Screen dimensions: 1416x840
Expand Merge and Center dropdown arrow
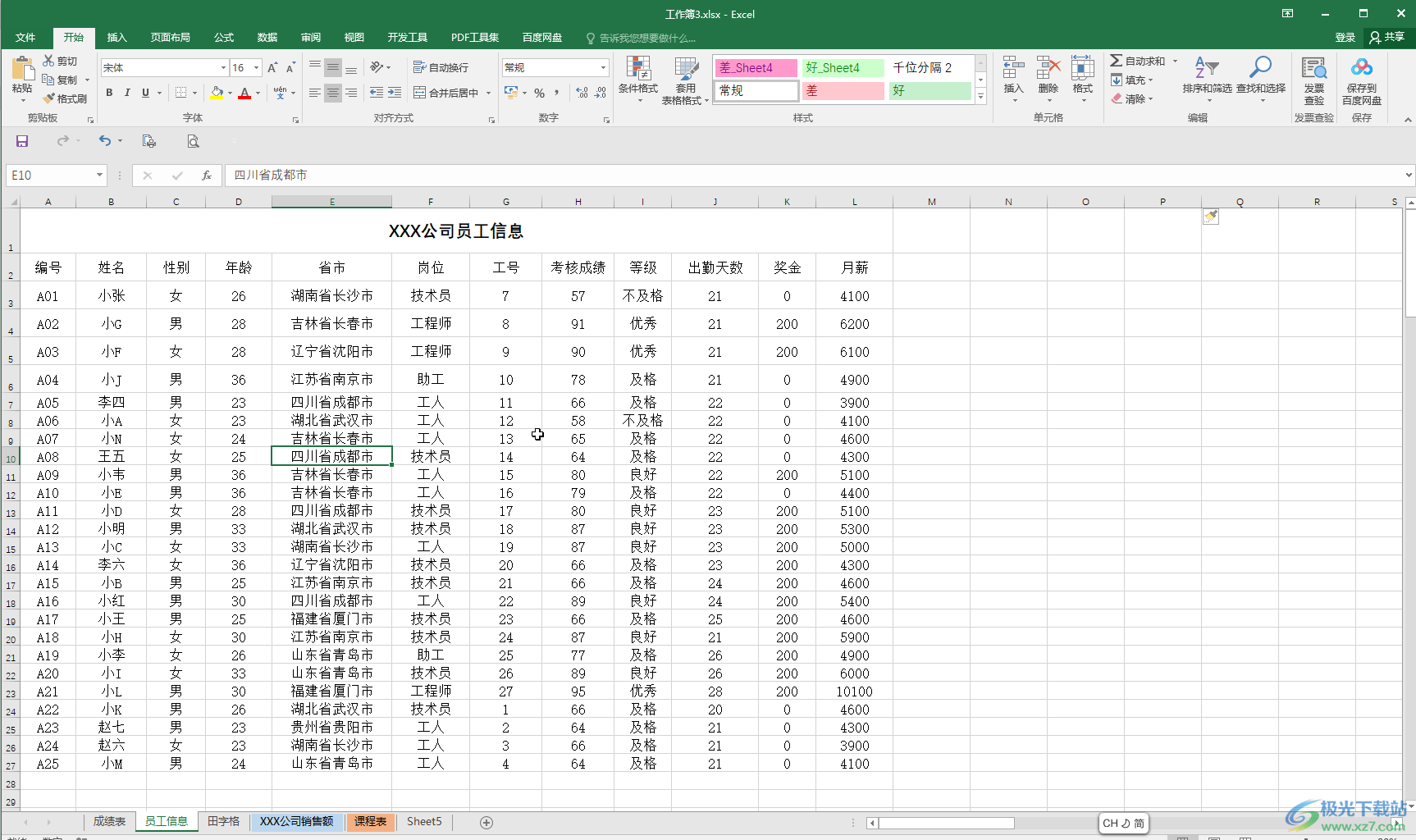pos(488,94)
